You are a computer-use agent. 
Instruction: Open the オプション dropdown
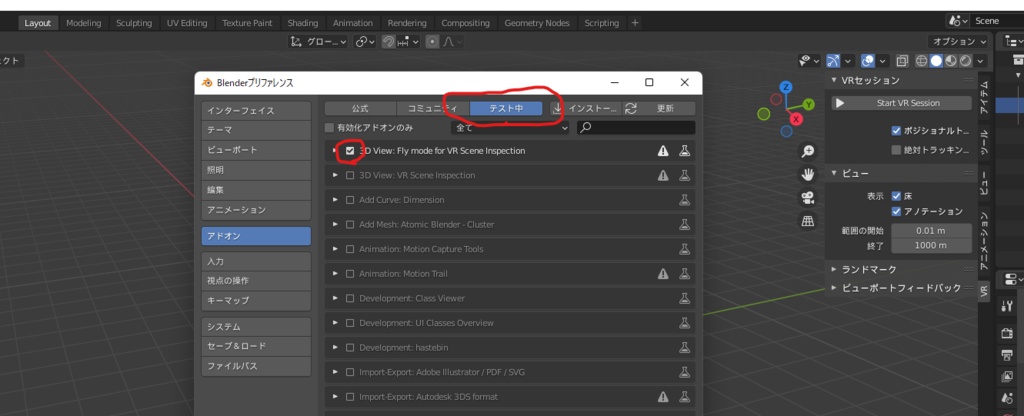[959, 41]
